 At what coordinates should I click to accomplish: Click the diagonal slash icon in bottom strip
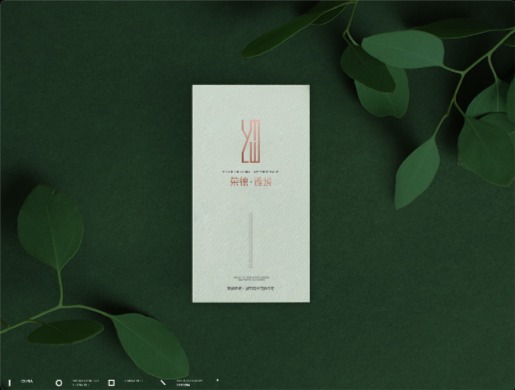(x=163, y=383)
